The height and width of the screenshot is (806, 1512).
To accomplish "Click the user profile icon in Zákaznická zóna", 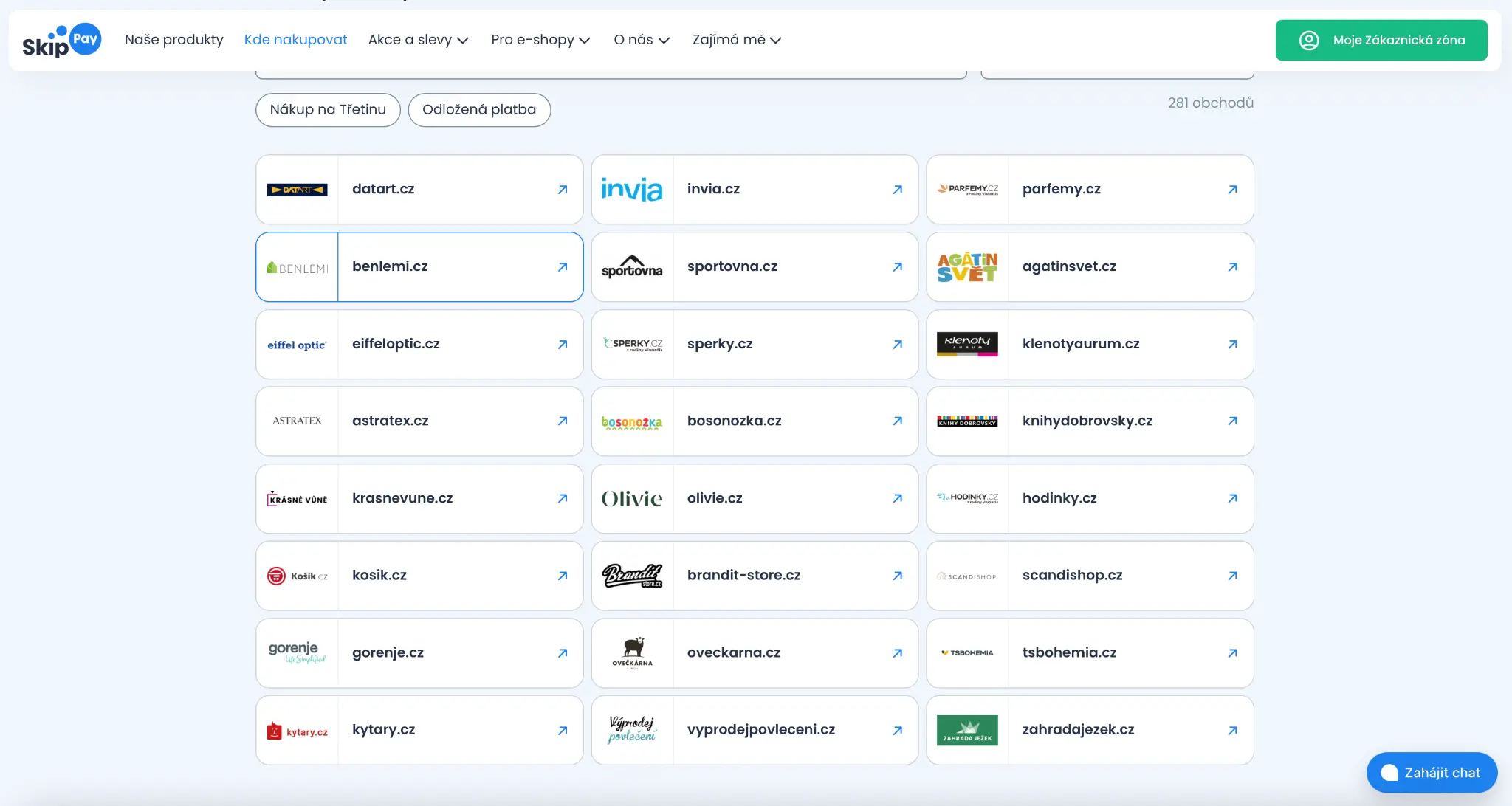I will tap(1310, 40).
